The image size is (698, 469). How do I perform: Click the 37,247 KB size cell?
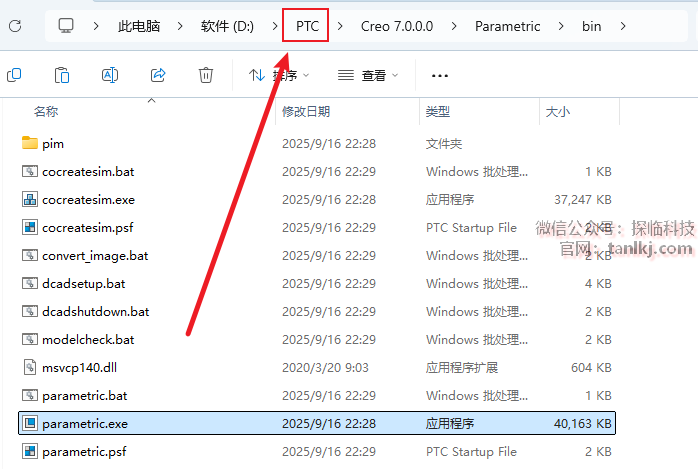coord(582,199)
